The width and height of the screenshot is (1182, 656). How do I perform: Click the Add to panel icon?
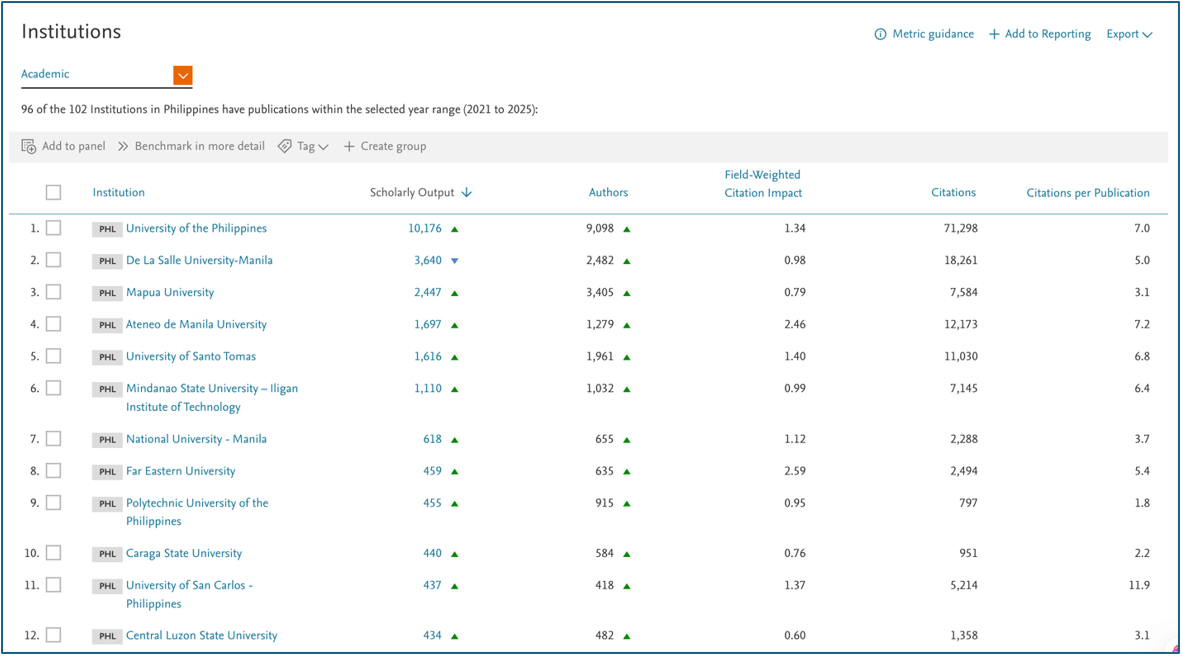coord(29,146)
